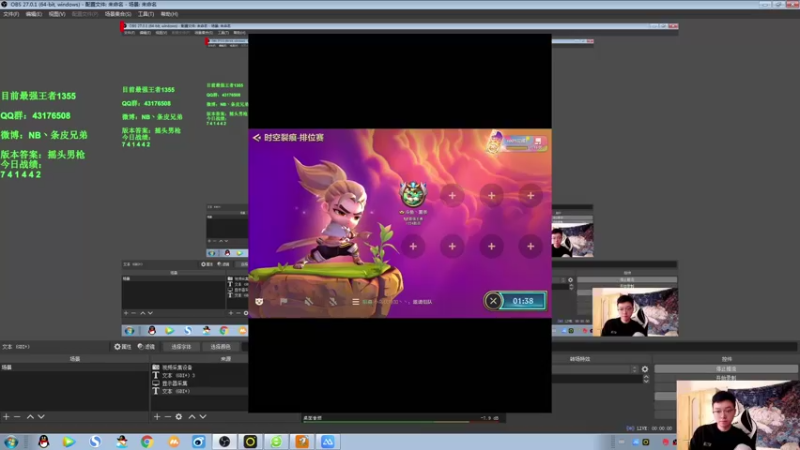Add a new source with the plus icon
This screenshot has height=450, width=800.
157,417
